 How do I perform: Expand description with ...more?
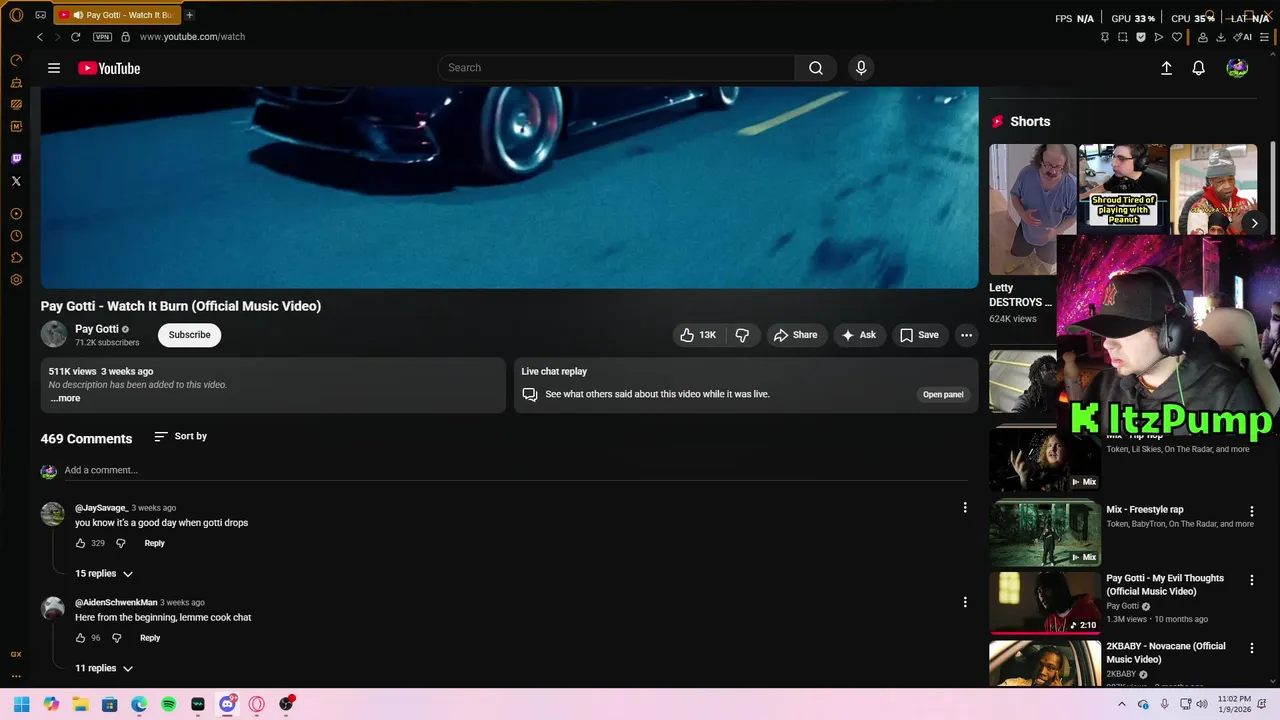click(65, 398)
